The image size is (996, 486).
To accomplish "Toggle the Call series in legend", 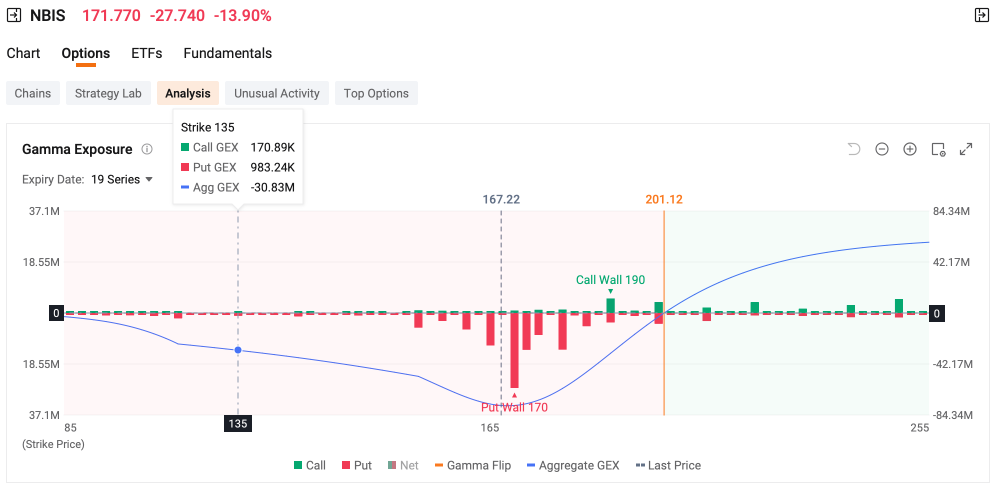I will [310, 465].
